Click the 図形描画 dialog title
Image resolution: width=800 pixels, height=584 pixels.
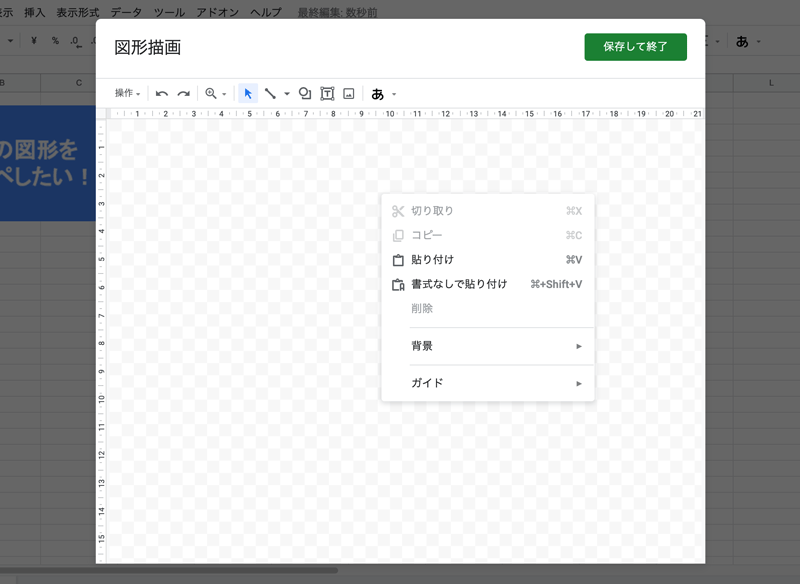coord(147,47)
